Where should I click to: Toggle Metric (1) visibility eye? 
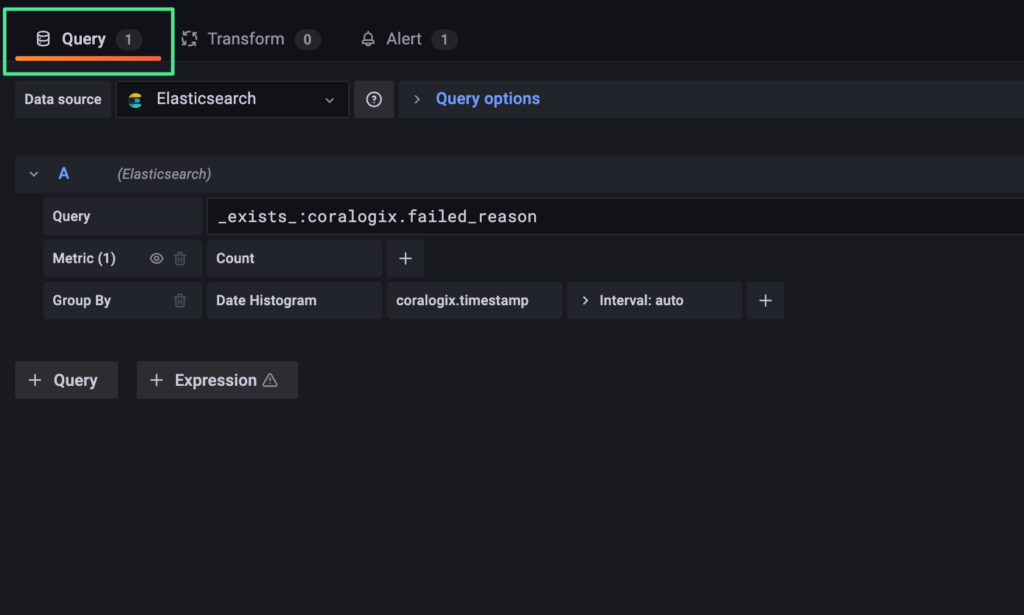click(156, 259)
